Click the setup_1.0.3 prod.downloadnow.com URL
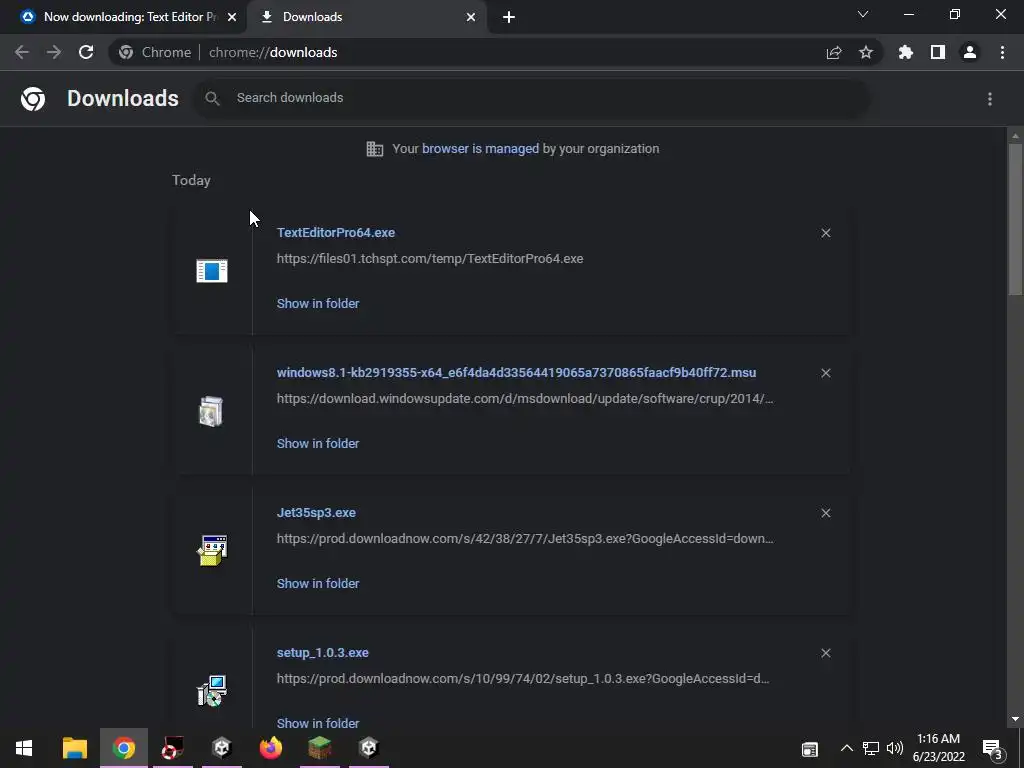Screen dimensions: 1024x768 523,679
